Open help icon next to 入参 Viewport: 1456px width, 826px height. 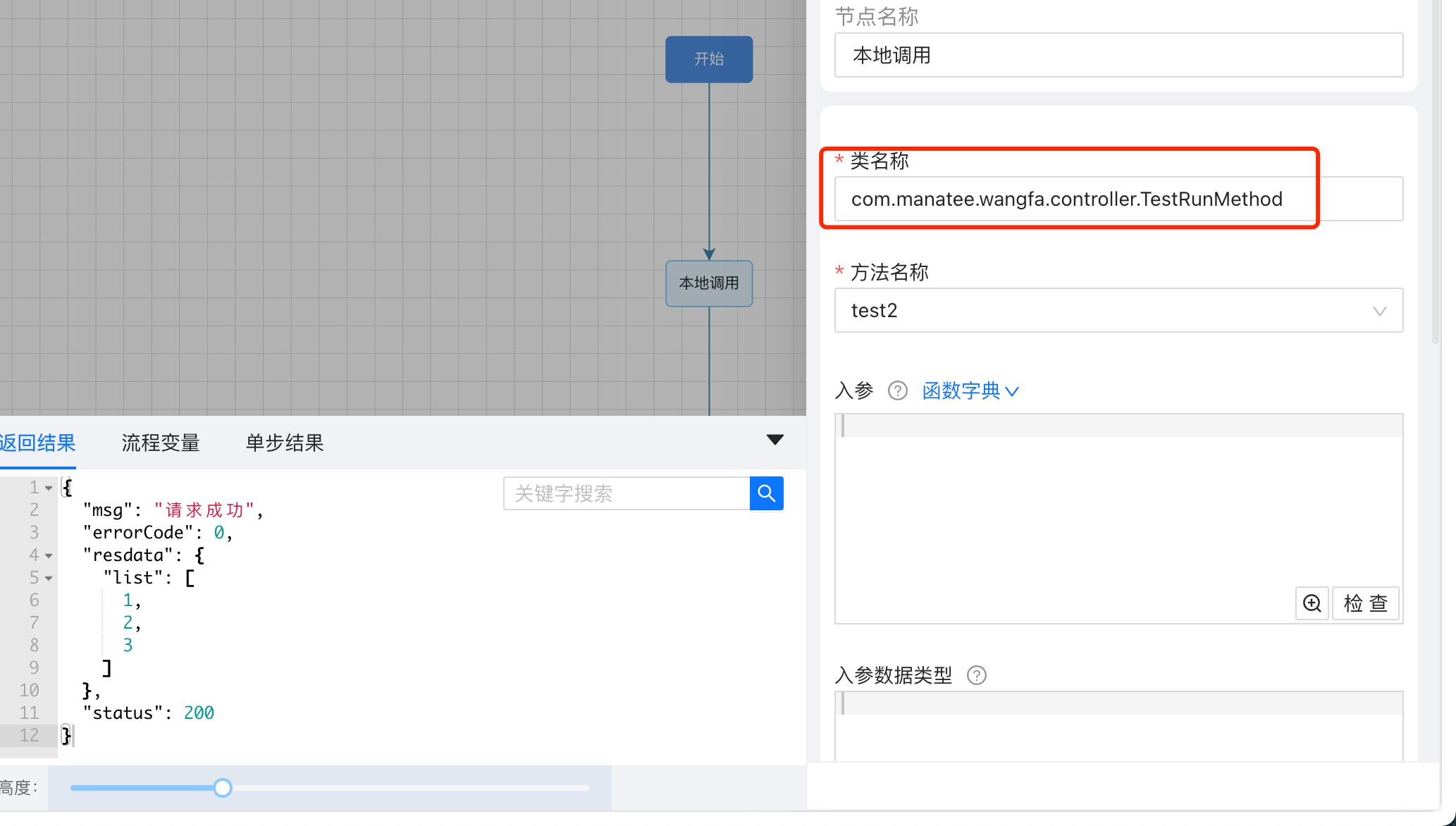[x=897, y=390]
